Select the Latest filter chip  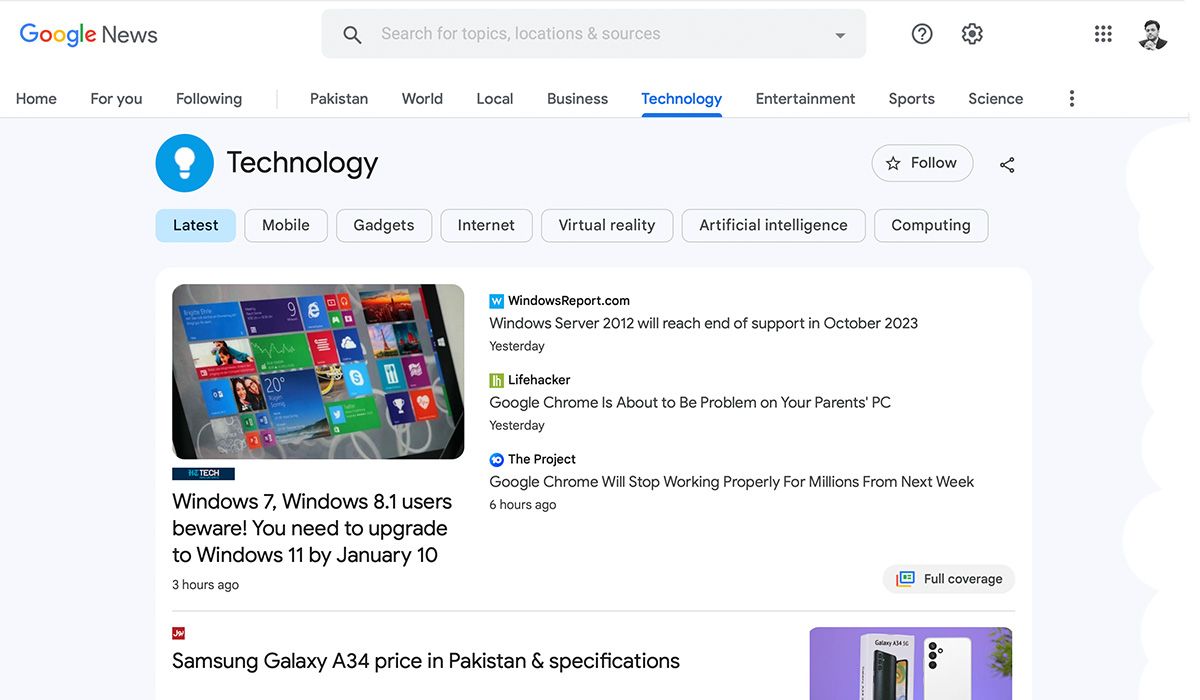pos(195,225)
